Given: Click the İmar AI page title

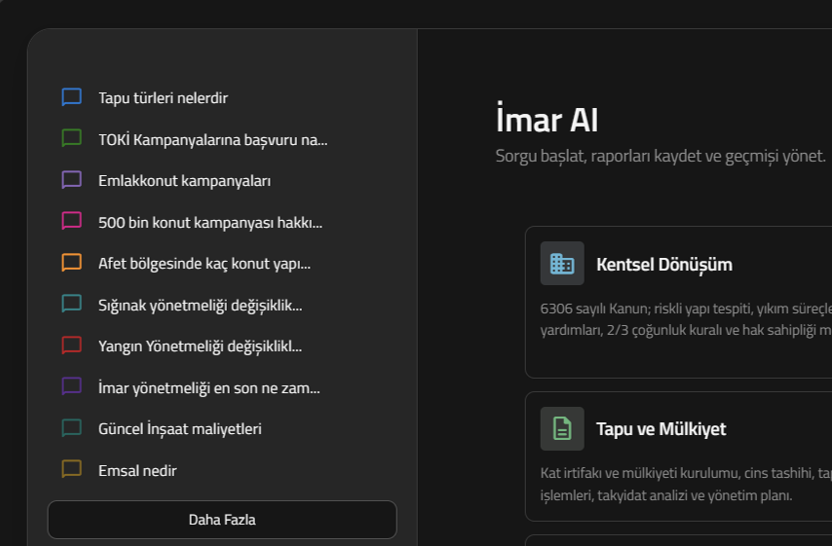Looking at the screenshot, I should point(547,120).
